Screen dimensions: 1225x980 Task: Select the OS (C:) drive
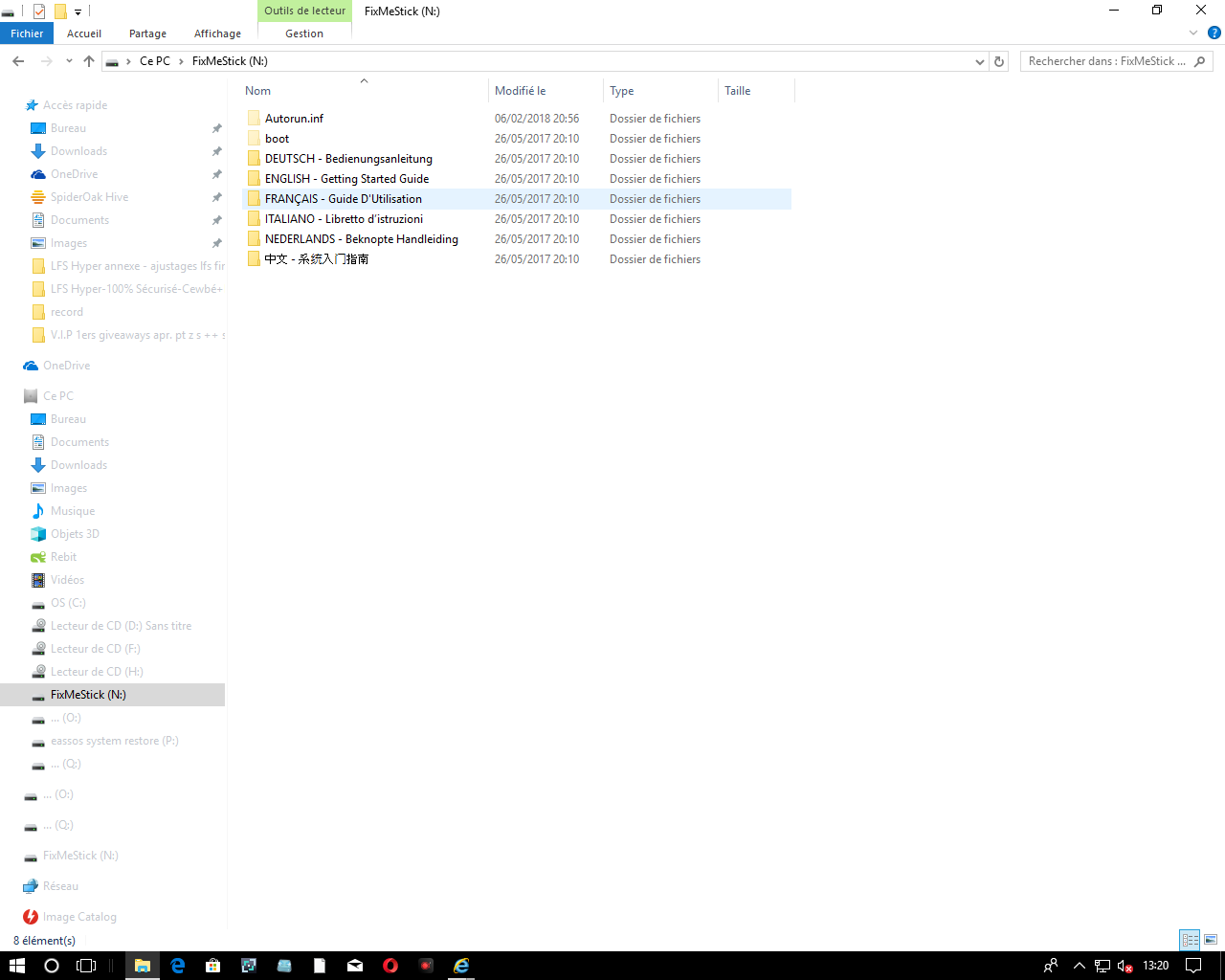pos(68,603)
